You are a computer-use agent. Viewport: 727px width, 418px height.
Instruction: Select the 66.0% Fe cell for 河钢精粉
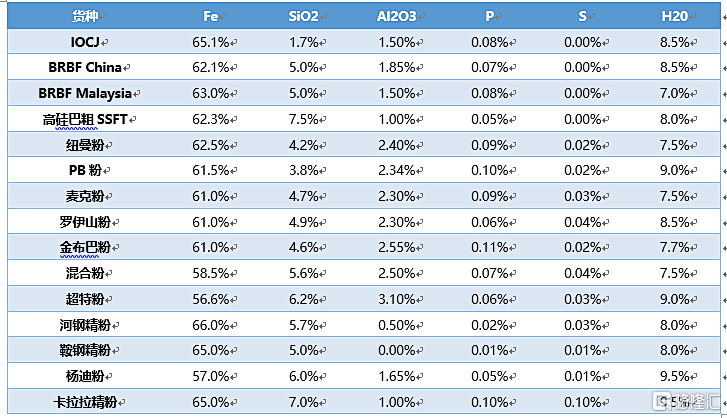coord(210,325)
